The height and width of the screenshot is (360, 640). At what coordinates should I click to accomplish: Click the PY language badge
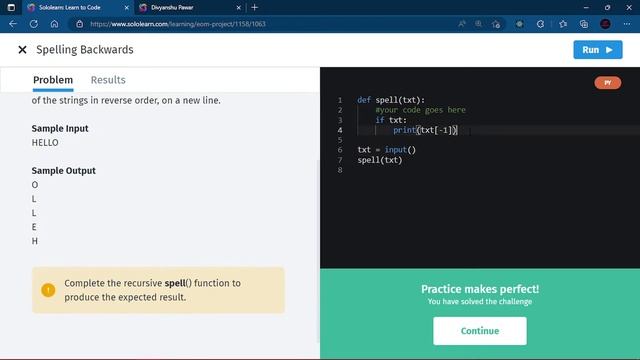(x=608, y=83)
